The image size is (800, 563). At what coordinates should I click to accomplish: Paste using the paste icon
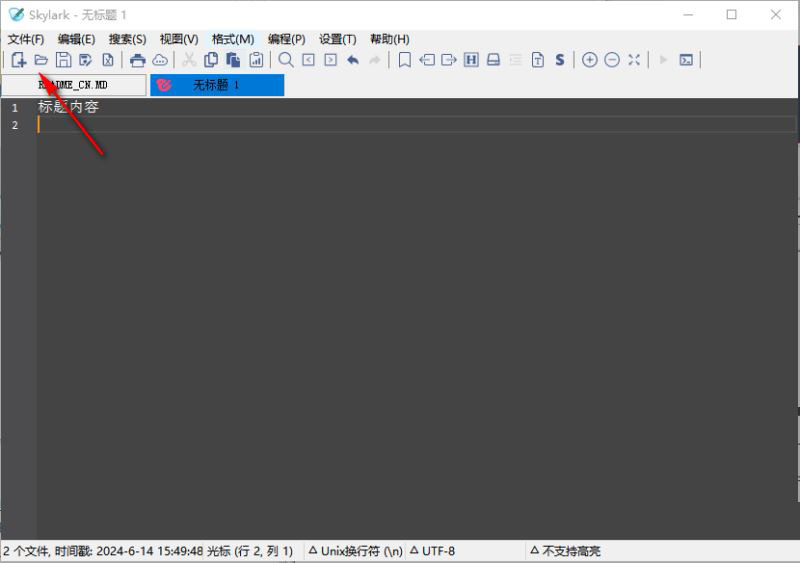pos(233,60)
